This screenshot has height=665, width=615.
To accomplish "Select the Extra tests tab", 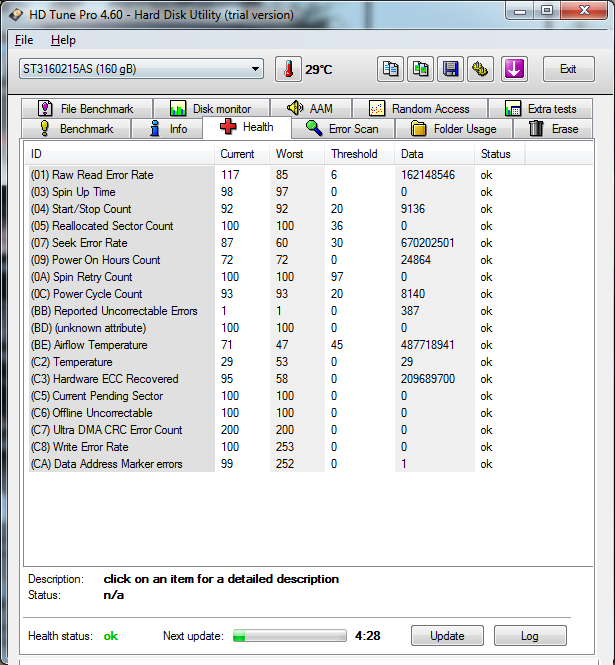I will [x=540, y=109].
